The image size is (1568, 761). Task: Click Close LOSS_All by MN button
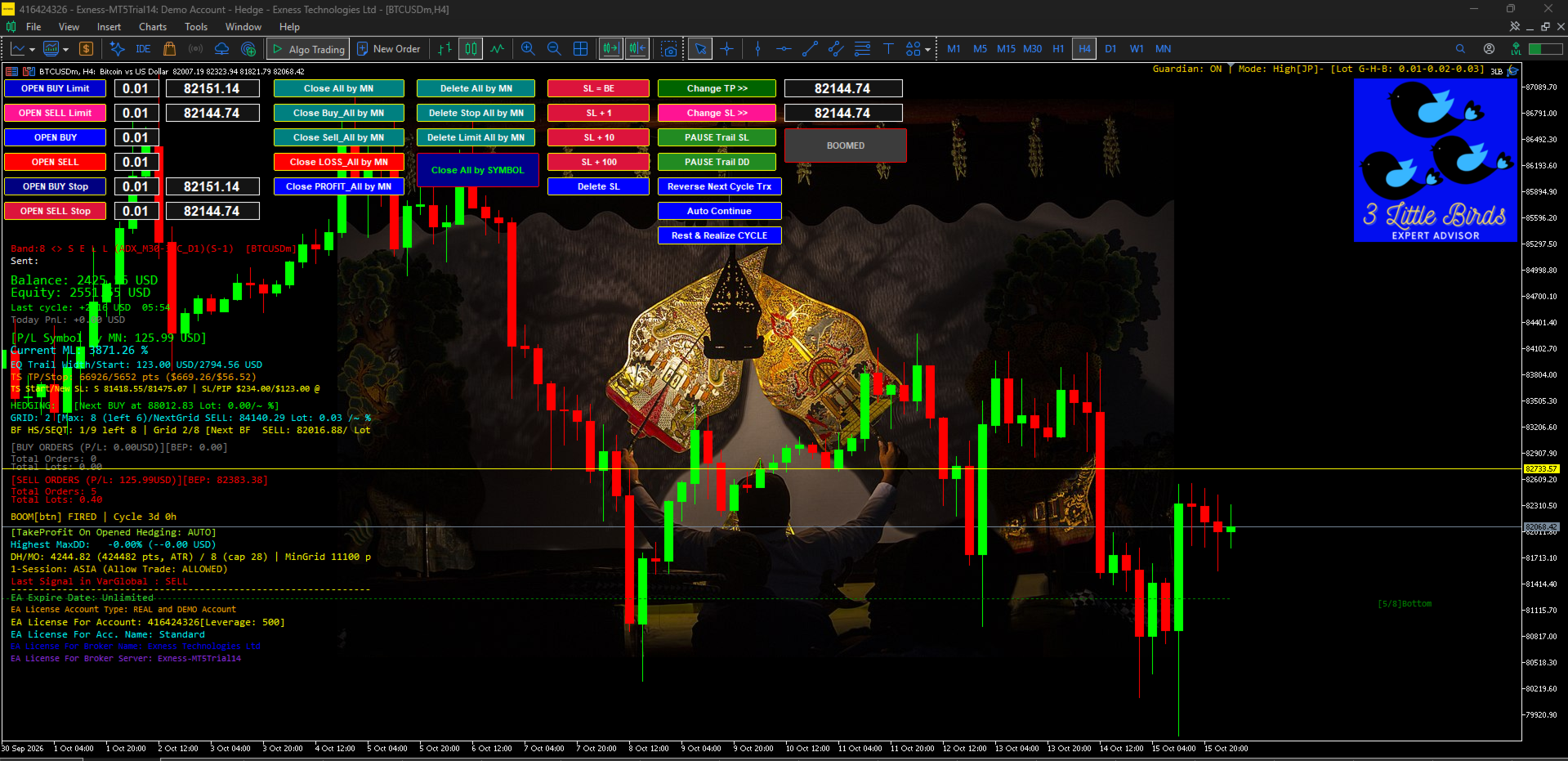[x=339, y=162]
